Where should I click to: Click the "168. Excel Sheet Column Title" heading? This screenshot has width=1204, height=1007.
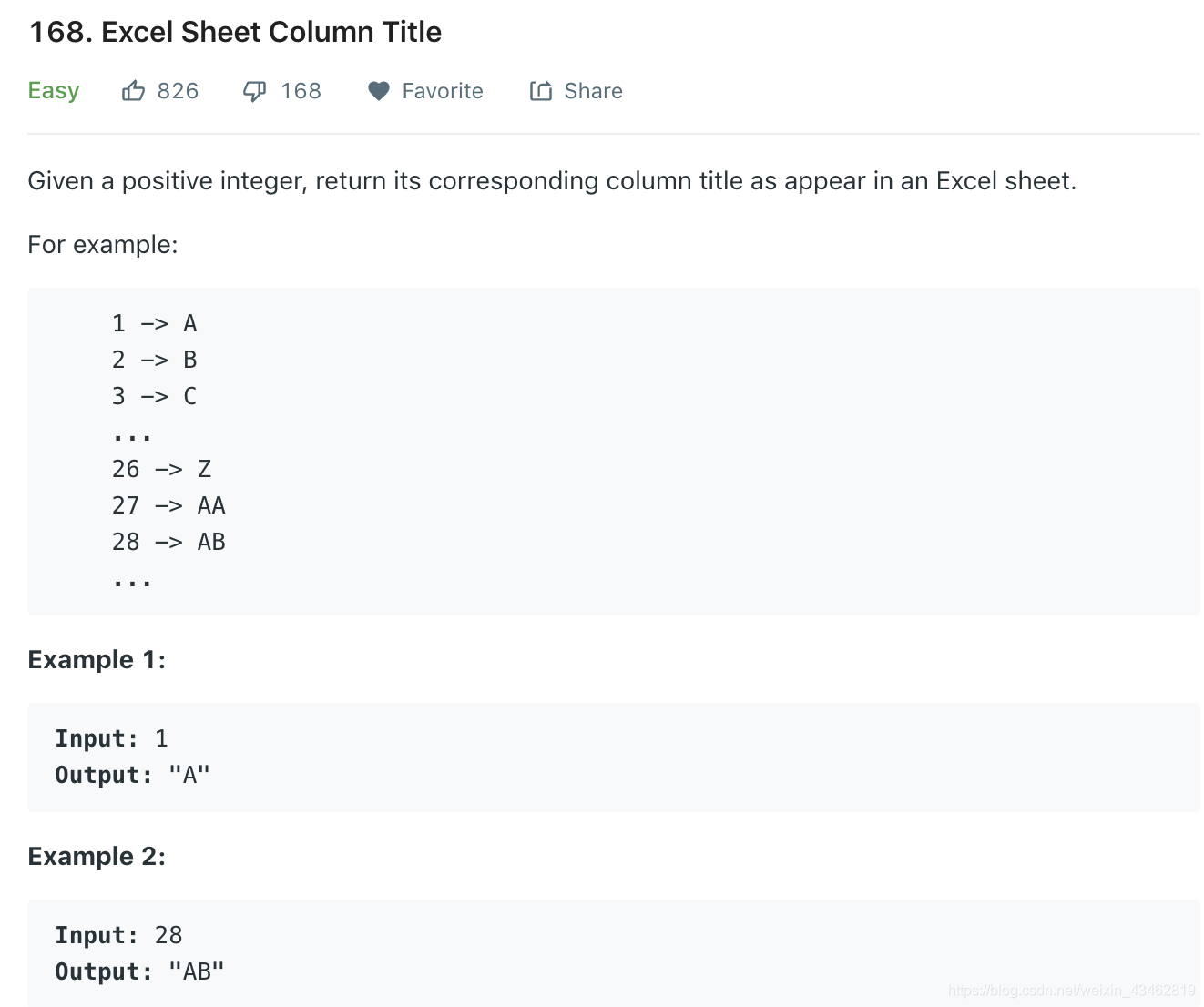point(235,32)
